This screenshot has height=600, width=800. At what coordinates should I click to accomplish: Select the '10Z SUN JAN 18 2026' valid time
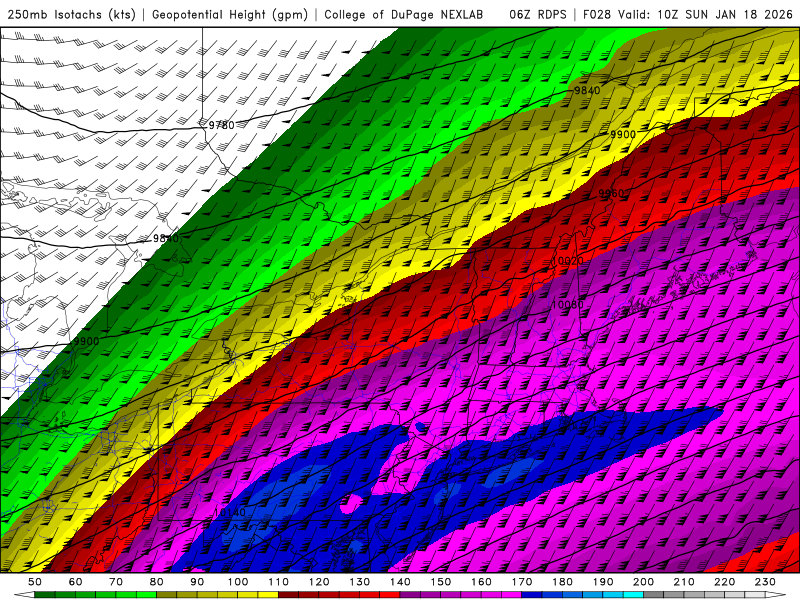tap(725, 14)
